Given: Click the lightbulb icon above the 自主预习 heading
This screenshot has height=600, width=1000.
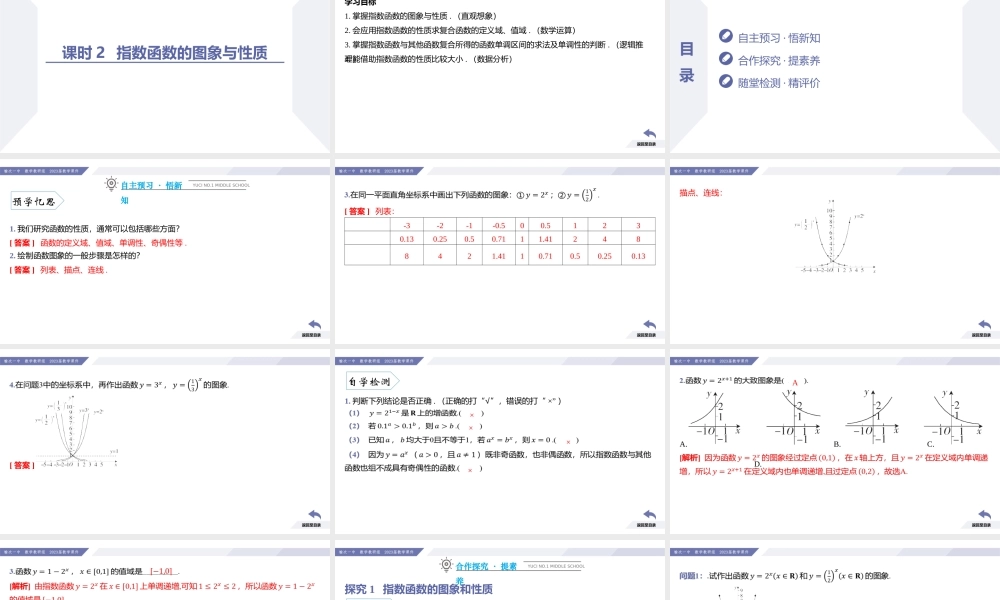Looking at the screenshot, I should [110, 183].
